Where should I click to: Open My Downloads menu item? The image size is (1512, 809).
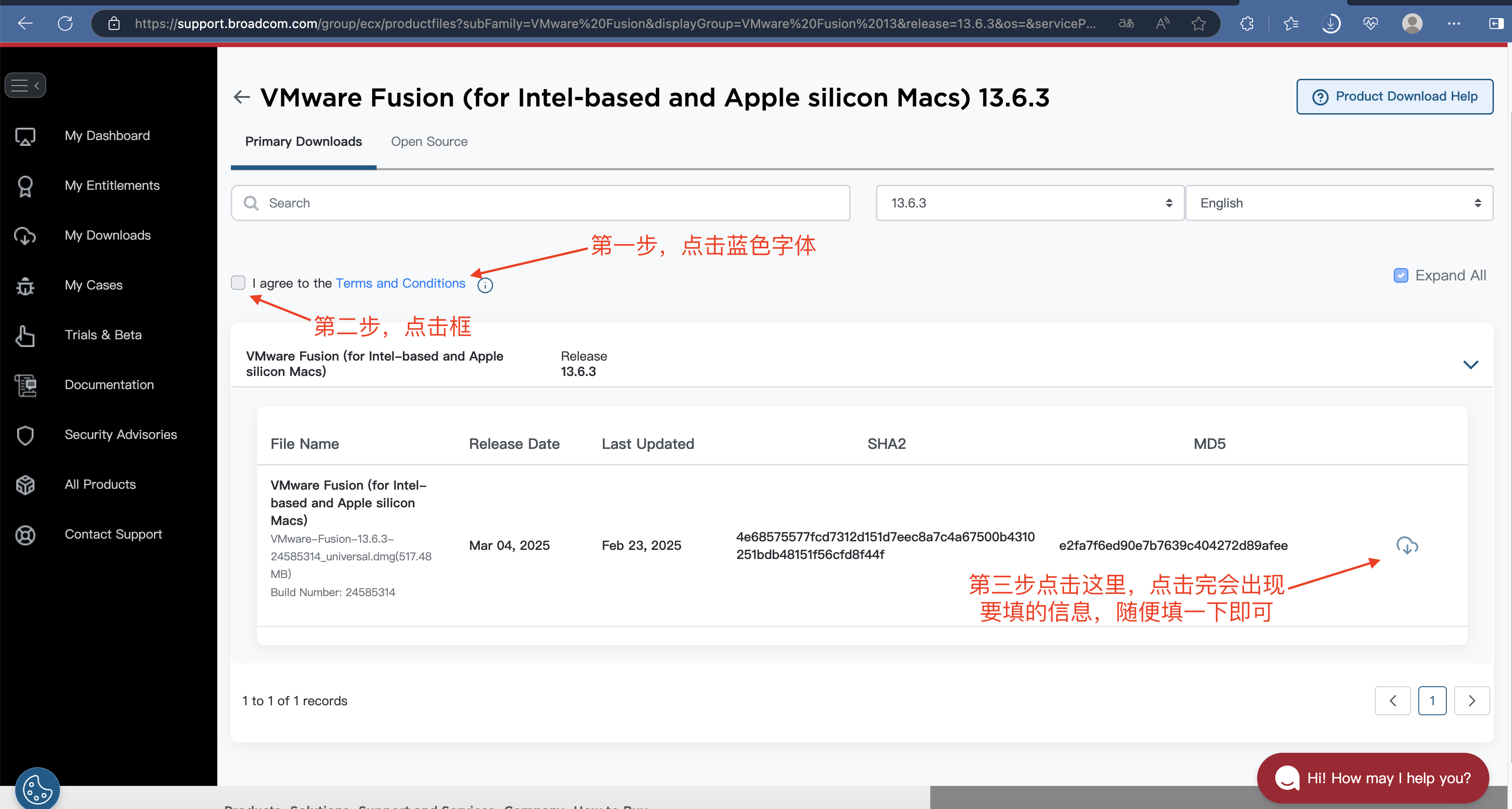click(108, 236)
